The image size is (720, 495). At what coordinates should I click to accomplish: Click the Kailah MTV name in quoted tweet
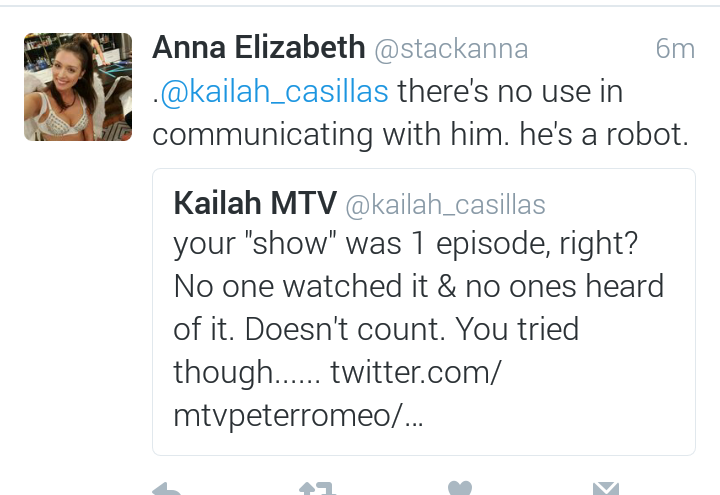(255, 203)
